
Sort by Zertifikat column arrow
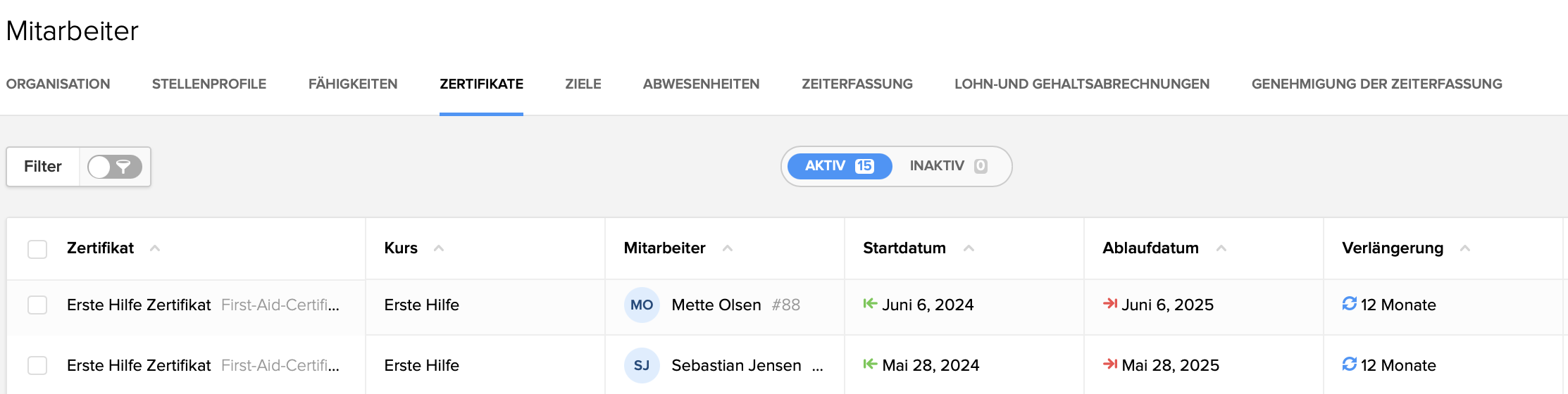[x=155, y=248]
